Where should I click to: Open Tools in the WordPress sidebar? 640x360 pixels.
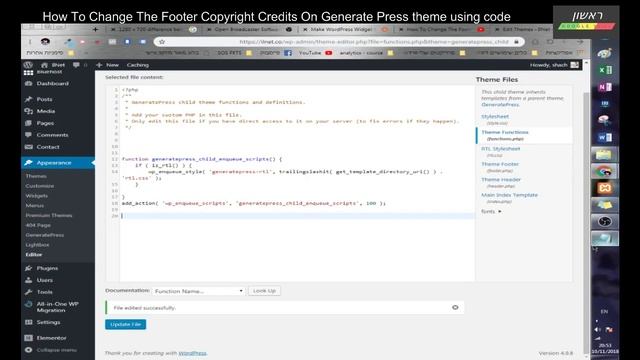coord(44,292)
